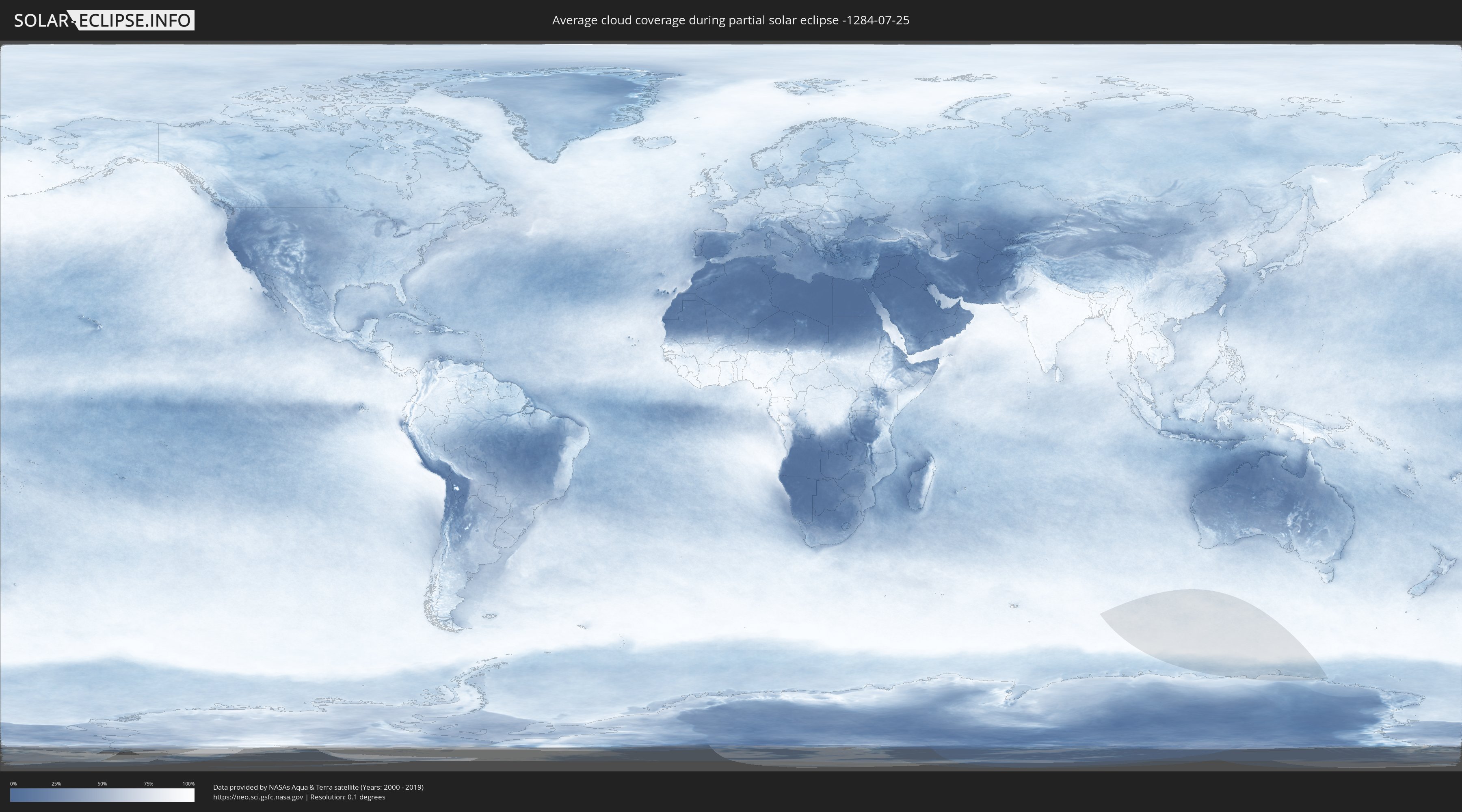Click the 0% end of color scale

click(x=13, y=795)
